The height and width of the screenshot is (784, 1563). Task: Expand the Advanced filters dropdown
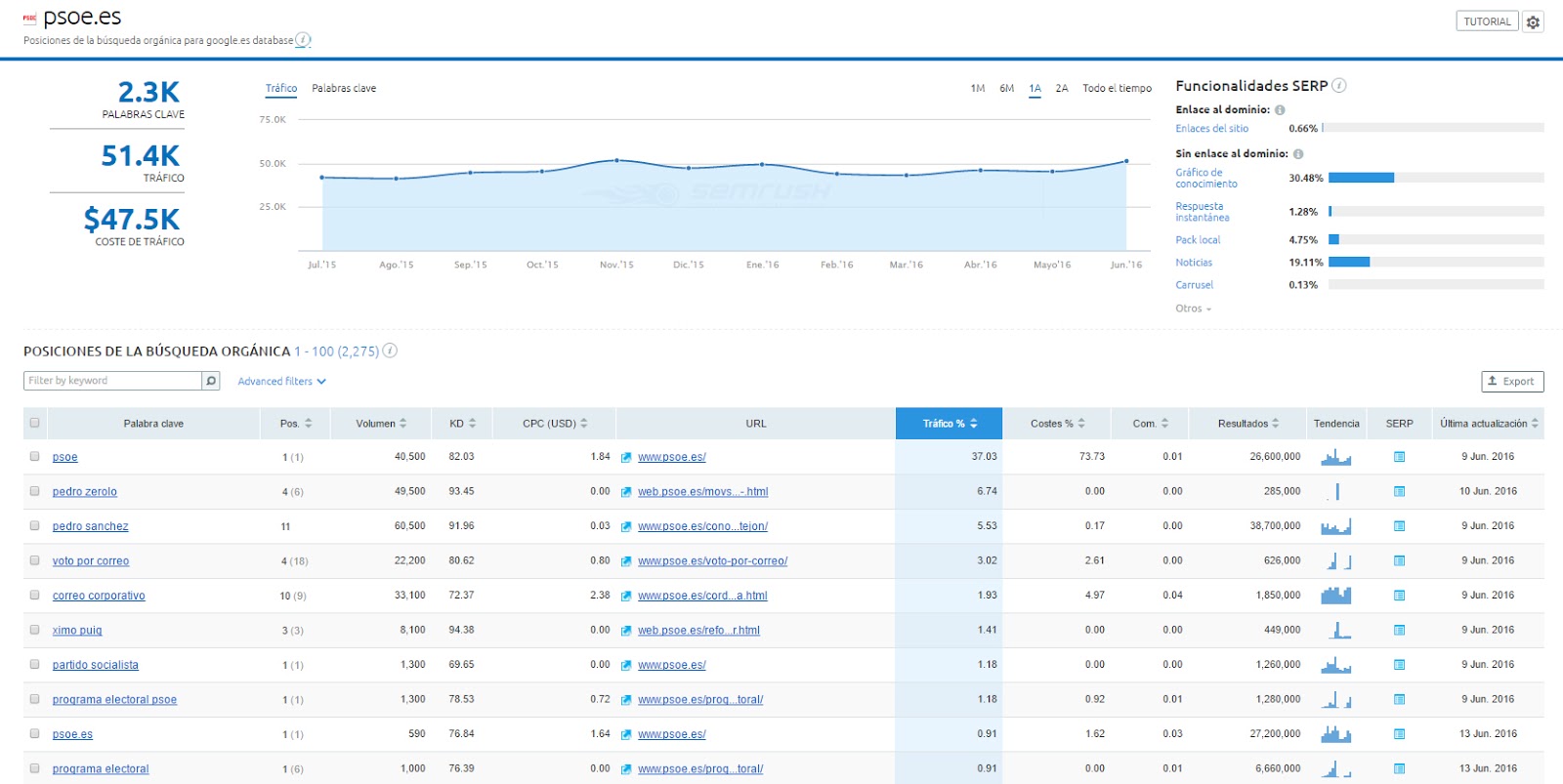tap(281, 382)
